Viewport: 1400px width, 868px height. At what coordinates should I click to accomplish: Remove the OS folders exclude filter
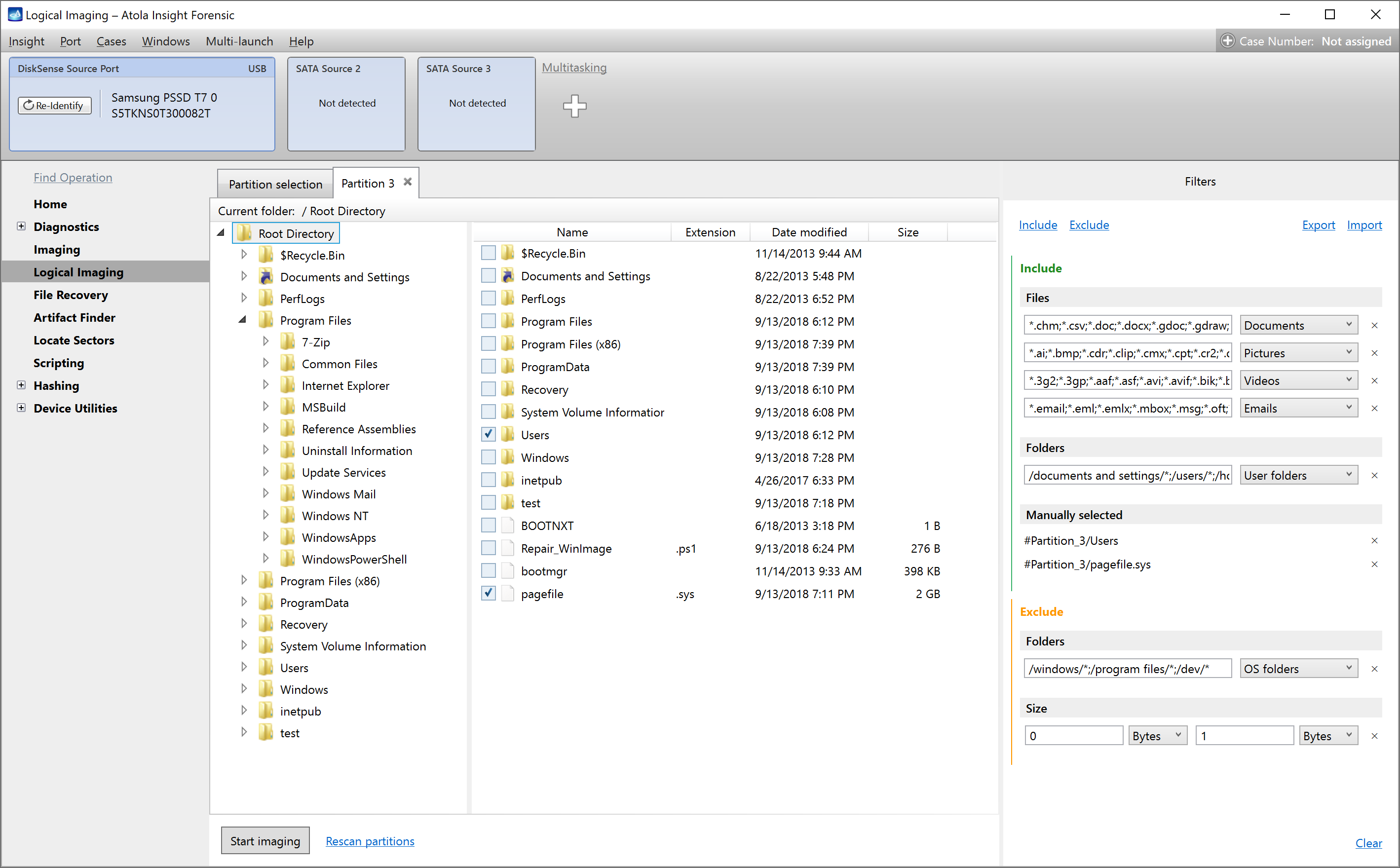pos(1375,669)
